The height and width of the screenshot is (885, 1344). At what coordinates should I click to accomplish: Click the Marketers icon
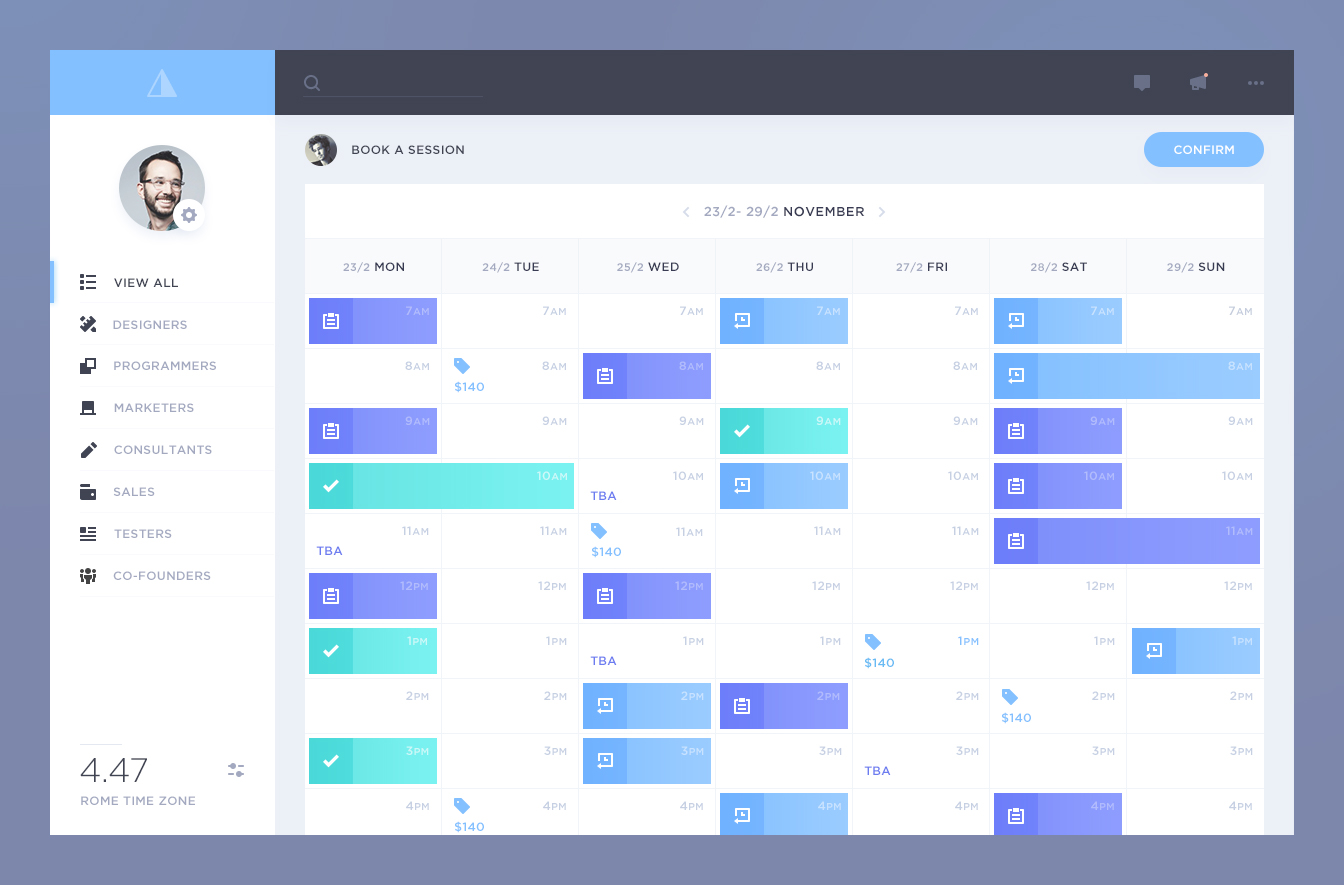point(88,408)
